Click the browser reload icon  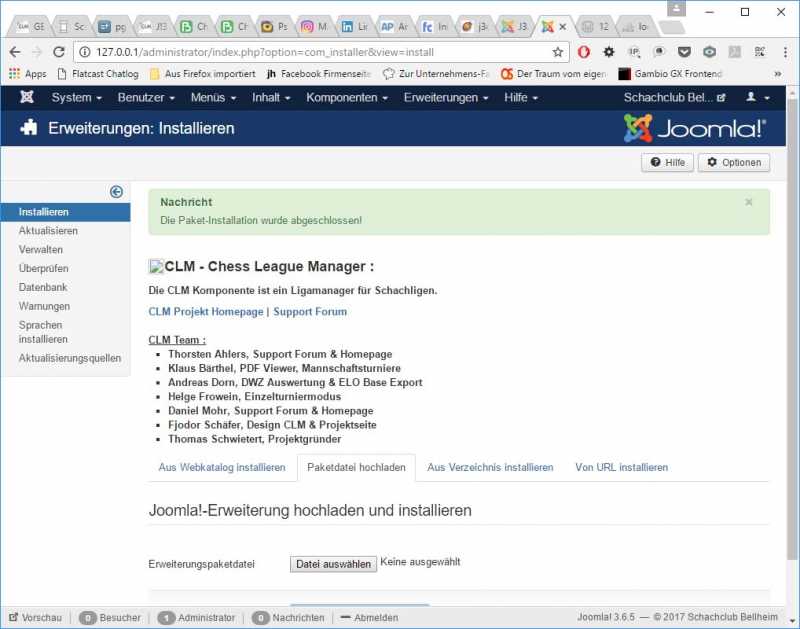click(59, 52)
